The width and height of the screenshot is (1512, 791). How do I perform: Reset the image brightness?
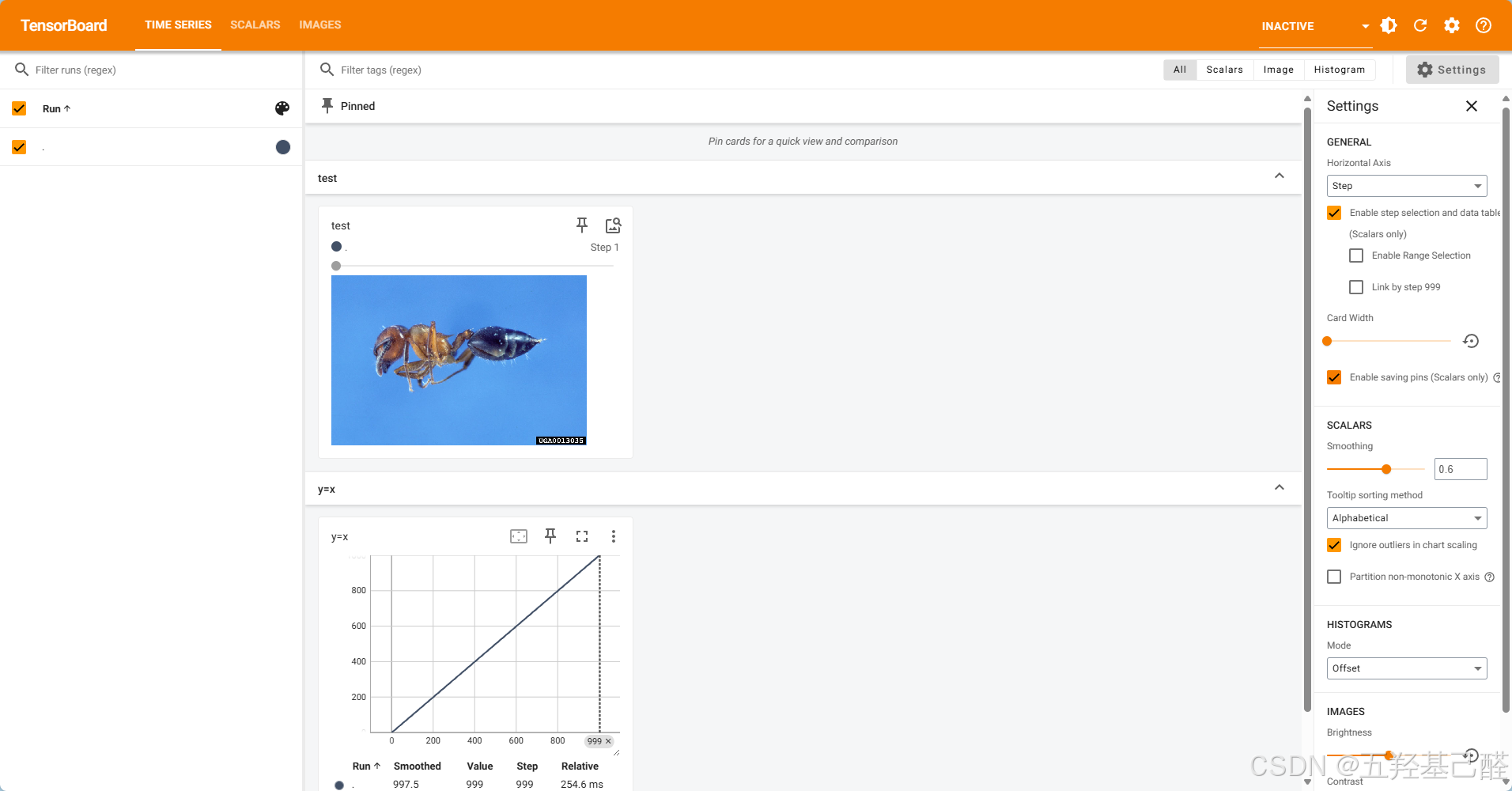[1471, 755]
